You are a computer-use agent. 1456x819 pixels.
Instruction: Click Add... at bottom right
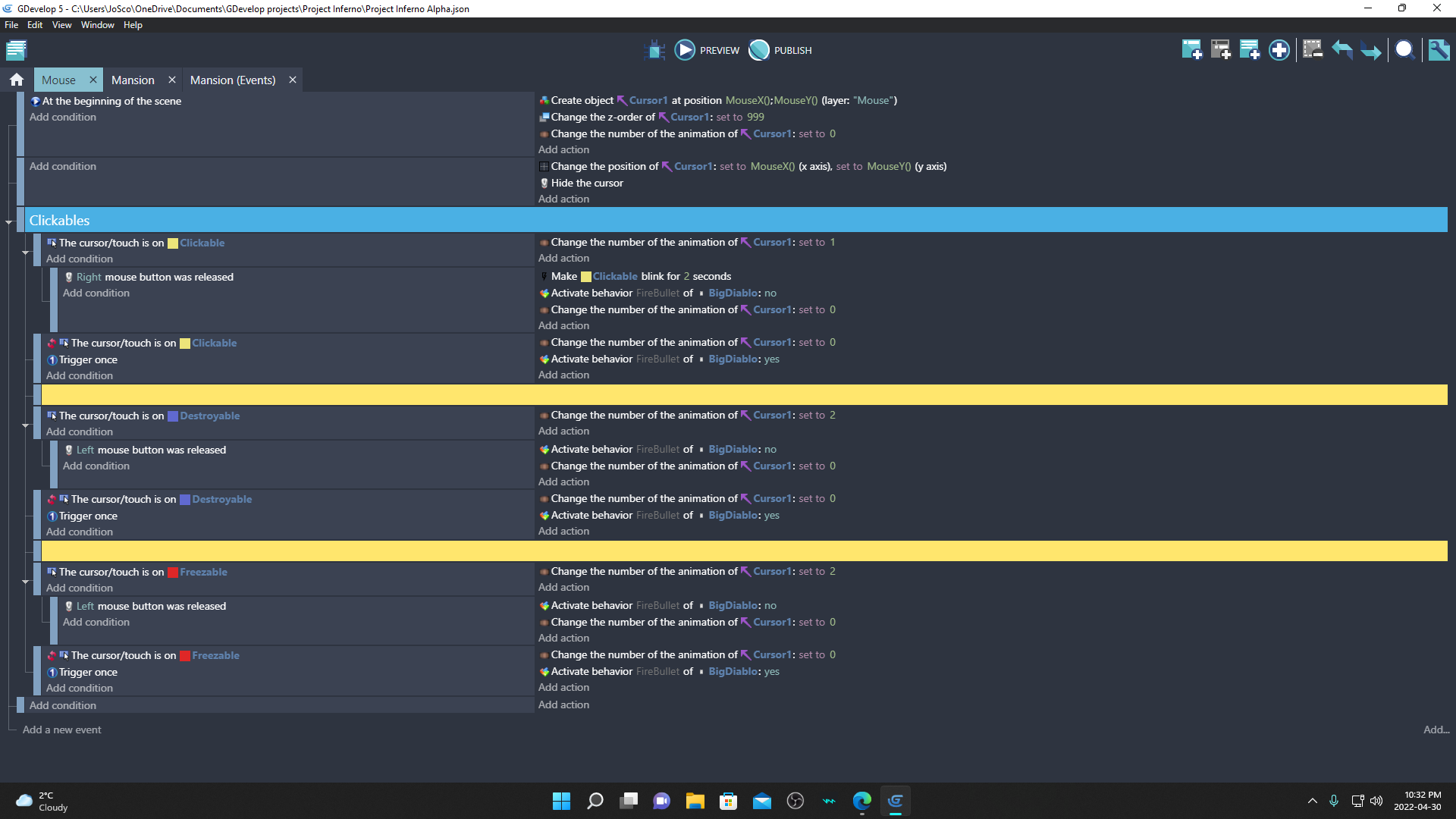coord(1436,730)
